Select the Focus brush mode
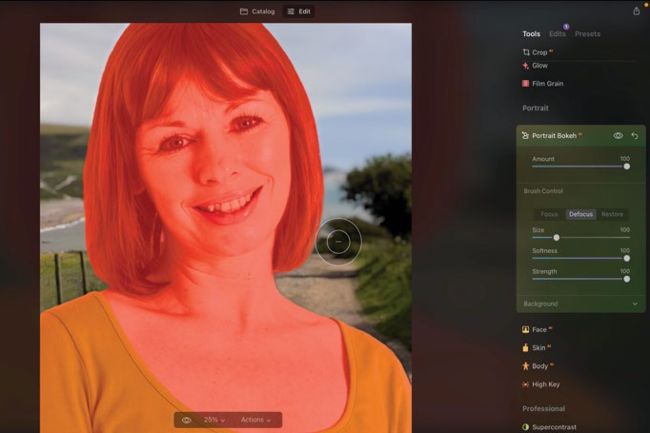The width and height of the screenshot is (650, 433). click(549, 214)
